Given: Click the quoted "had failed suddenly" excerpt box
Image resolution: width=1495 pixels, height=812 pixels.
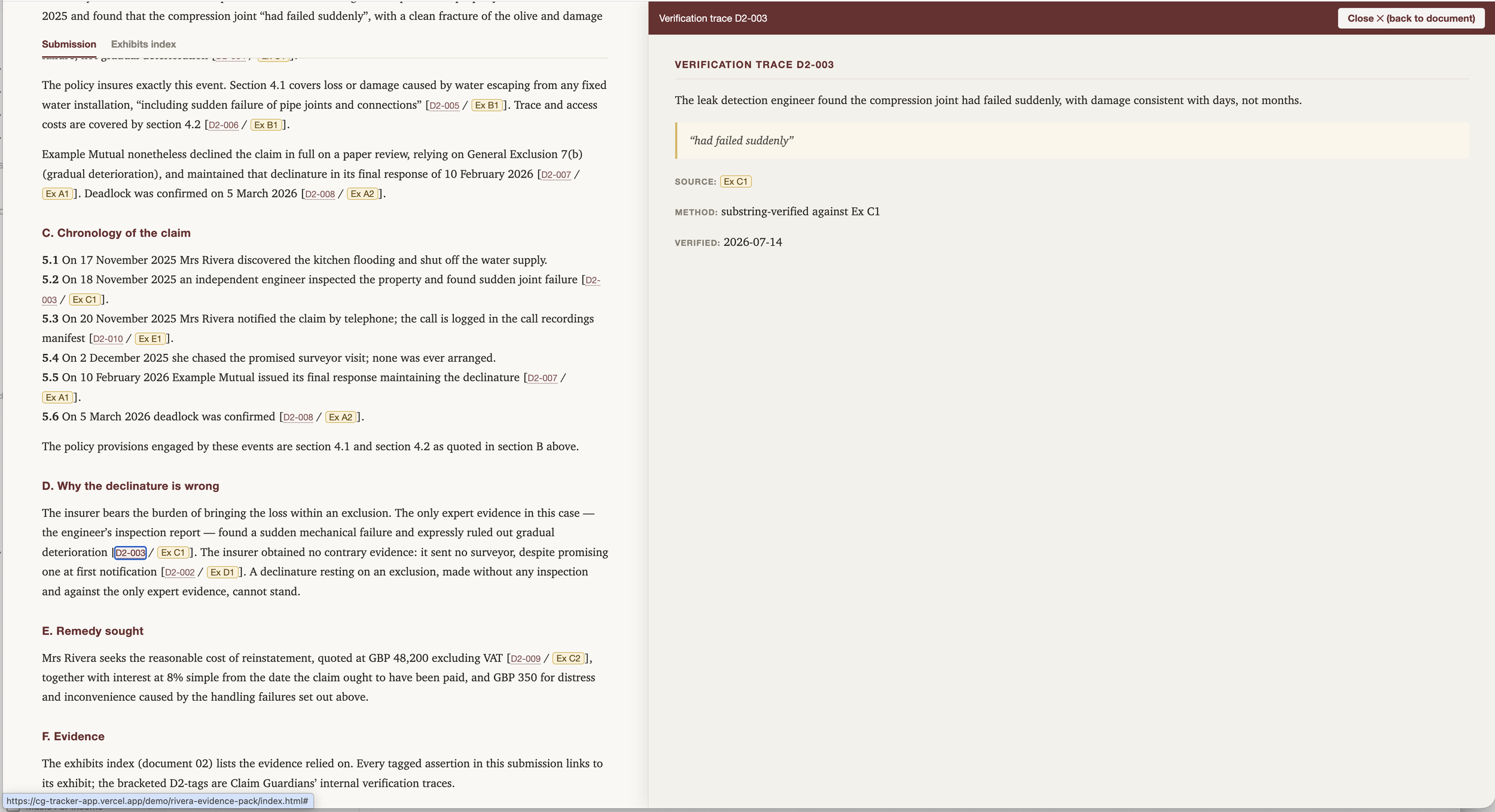Looking at the screenshot, I should tap(1072, 141).
